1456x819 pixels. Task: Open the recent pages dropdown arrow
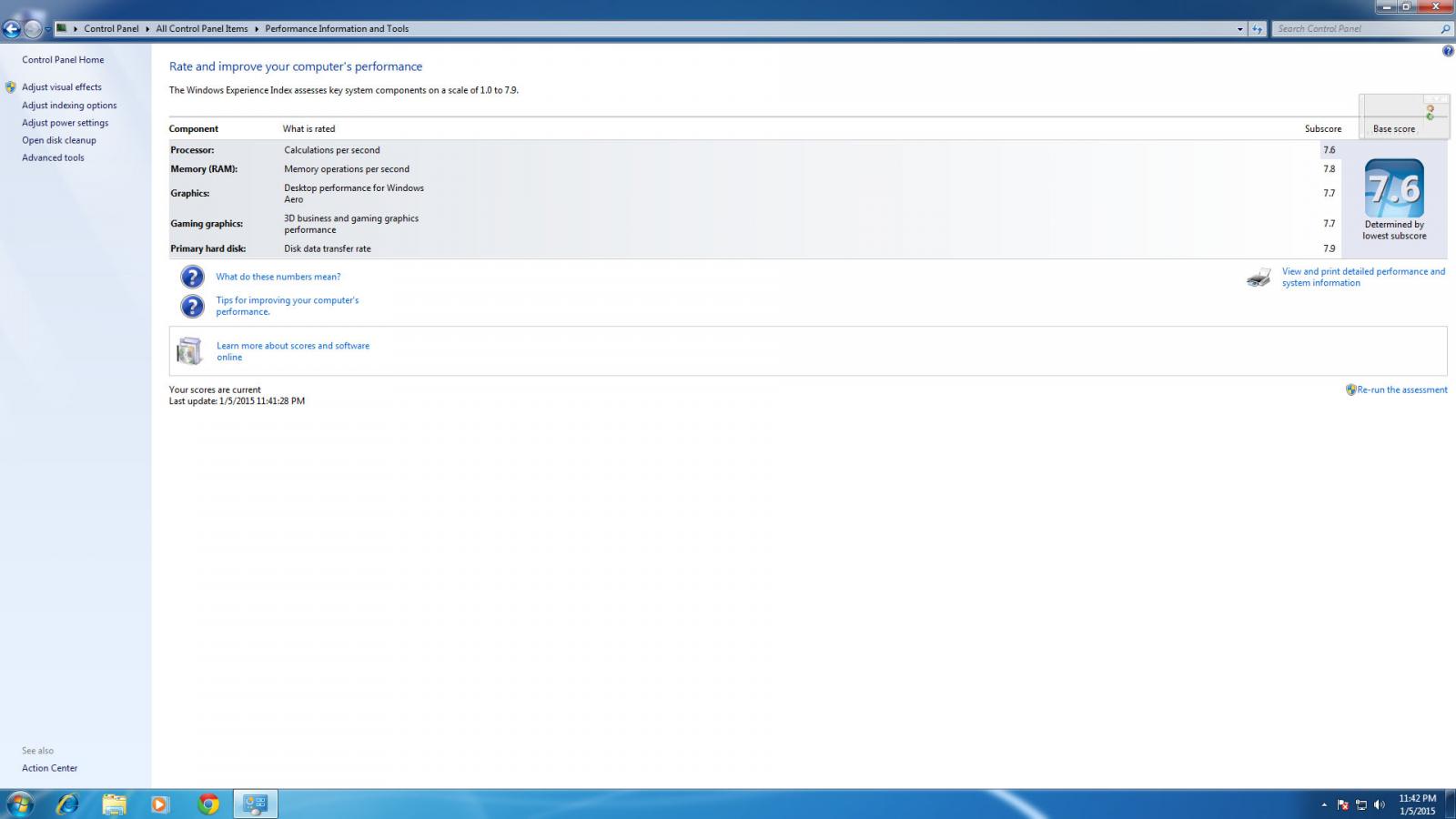47,30
